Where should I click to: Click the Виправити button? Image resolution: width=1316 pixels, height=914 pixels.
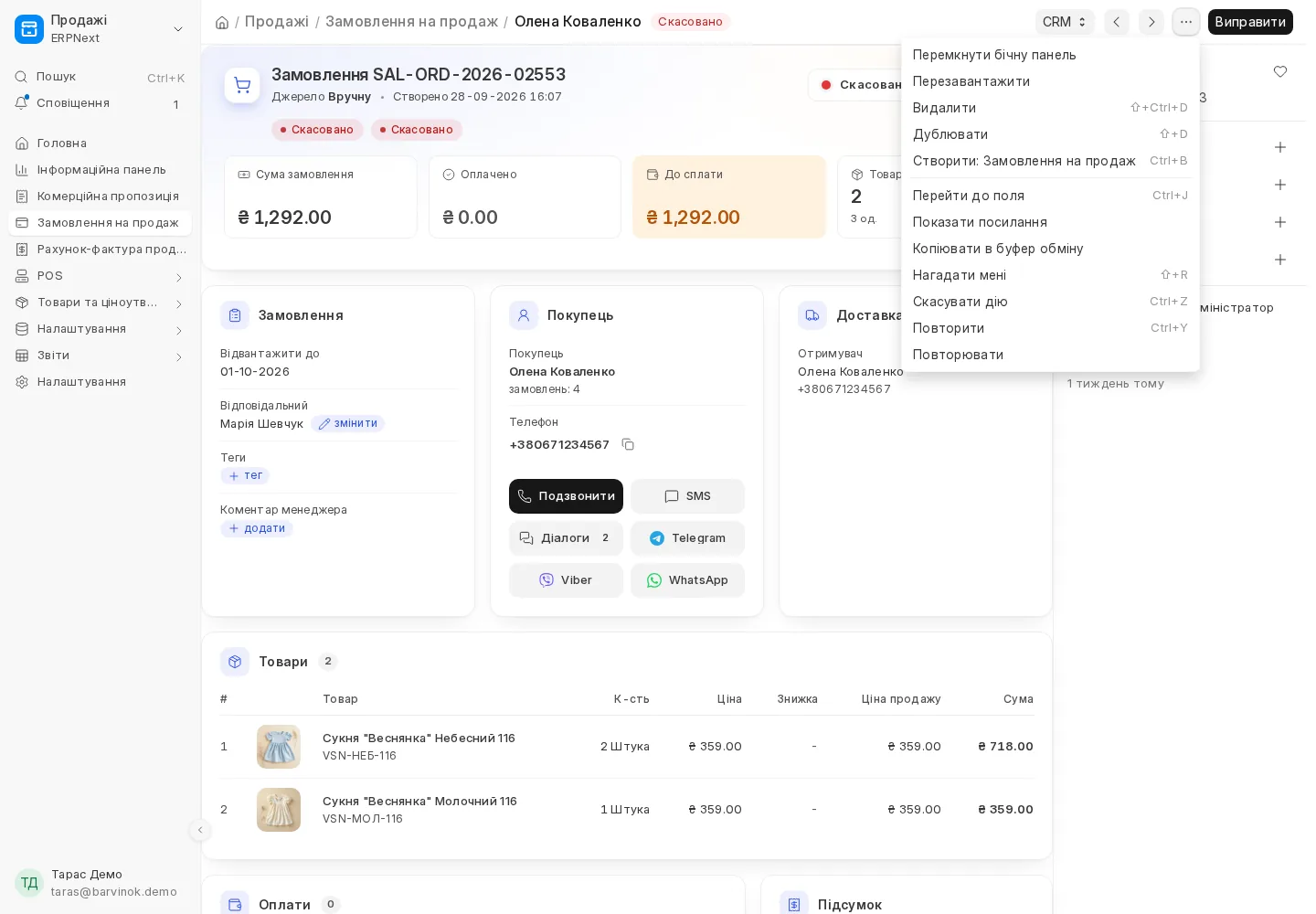pos(1250,22)
